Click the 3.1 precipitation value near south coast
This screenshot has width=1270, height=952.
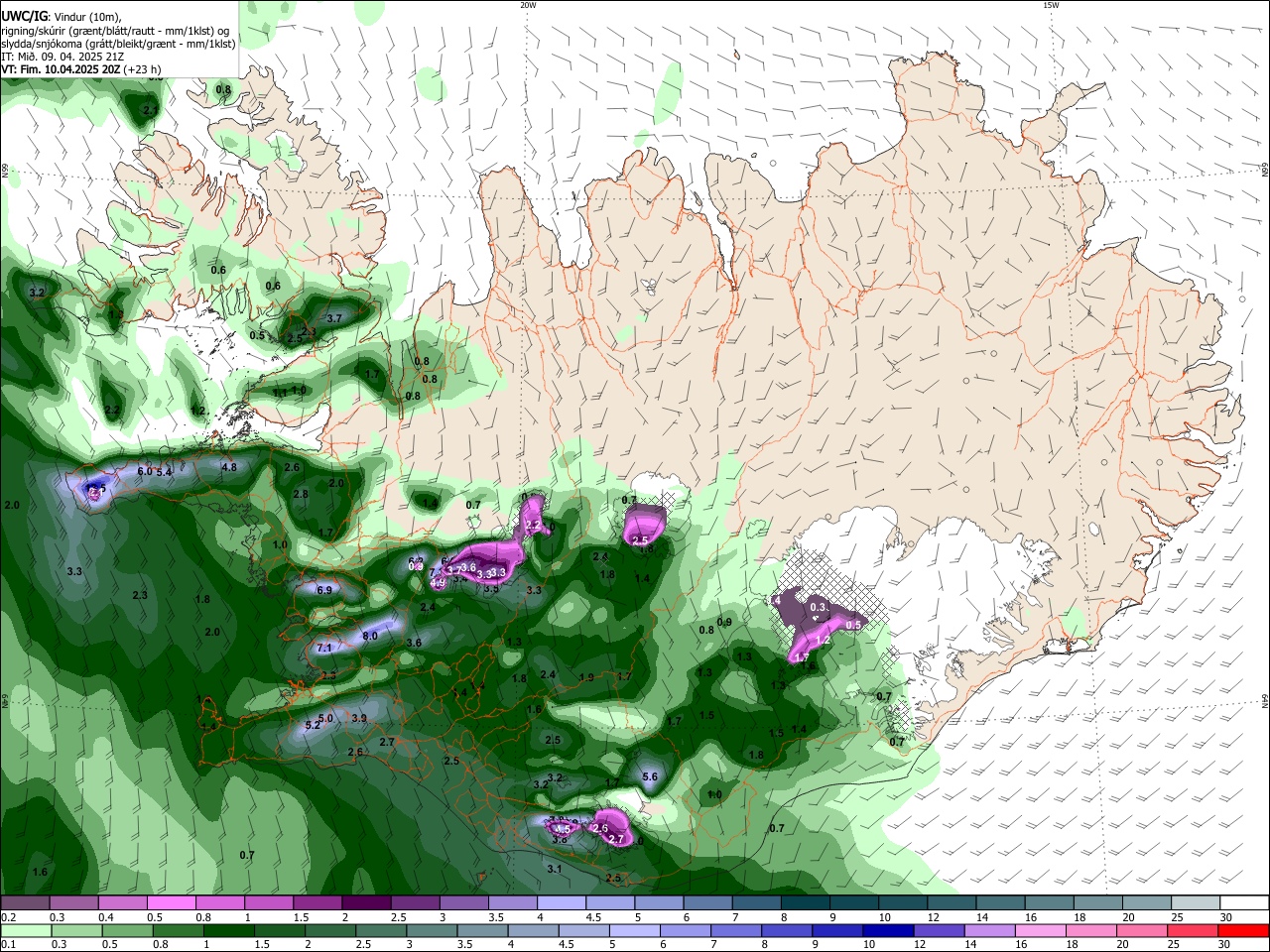[555, 869]
